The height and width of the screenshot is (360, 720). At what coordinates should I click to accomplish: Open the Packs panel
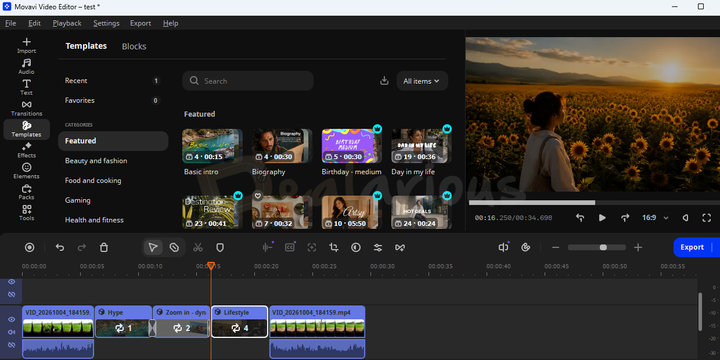pos(27,192)
